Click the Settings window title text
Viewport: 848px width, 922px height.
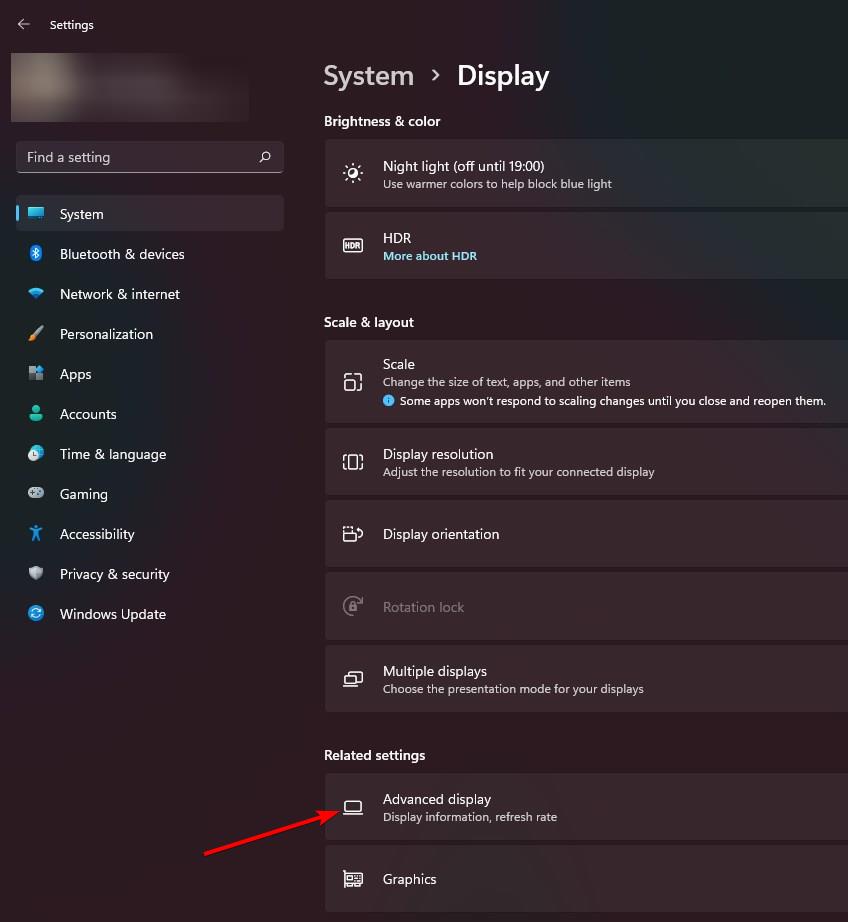click(x=72, y=25)
